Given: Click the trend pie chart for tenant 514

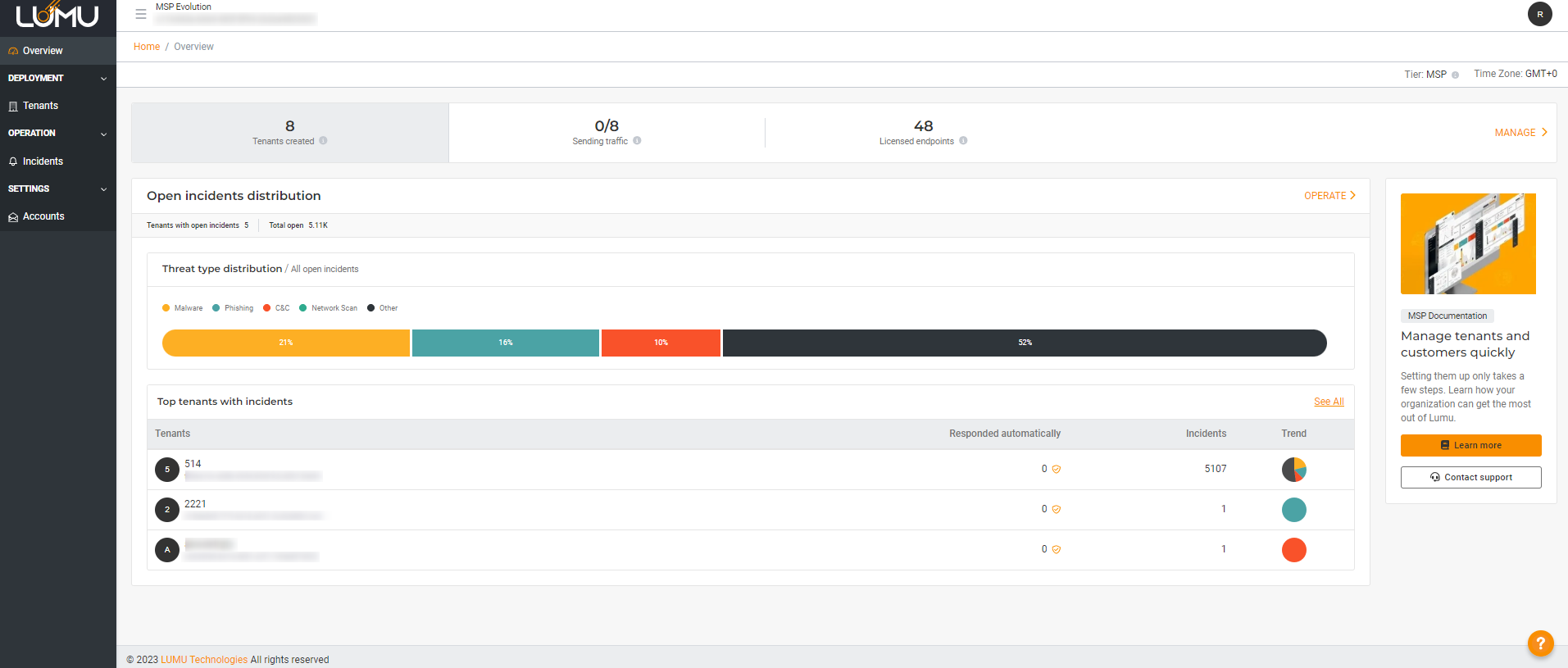Looking at the screenshot, I should pyautogui.click(x=1293, y=470).
